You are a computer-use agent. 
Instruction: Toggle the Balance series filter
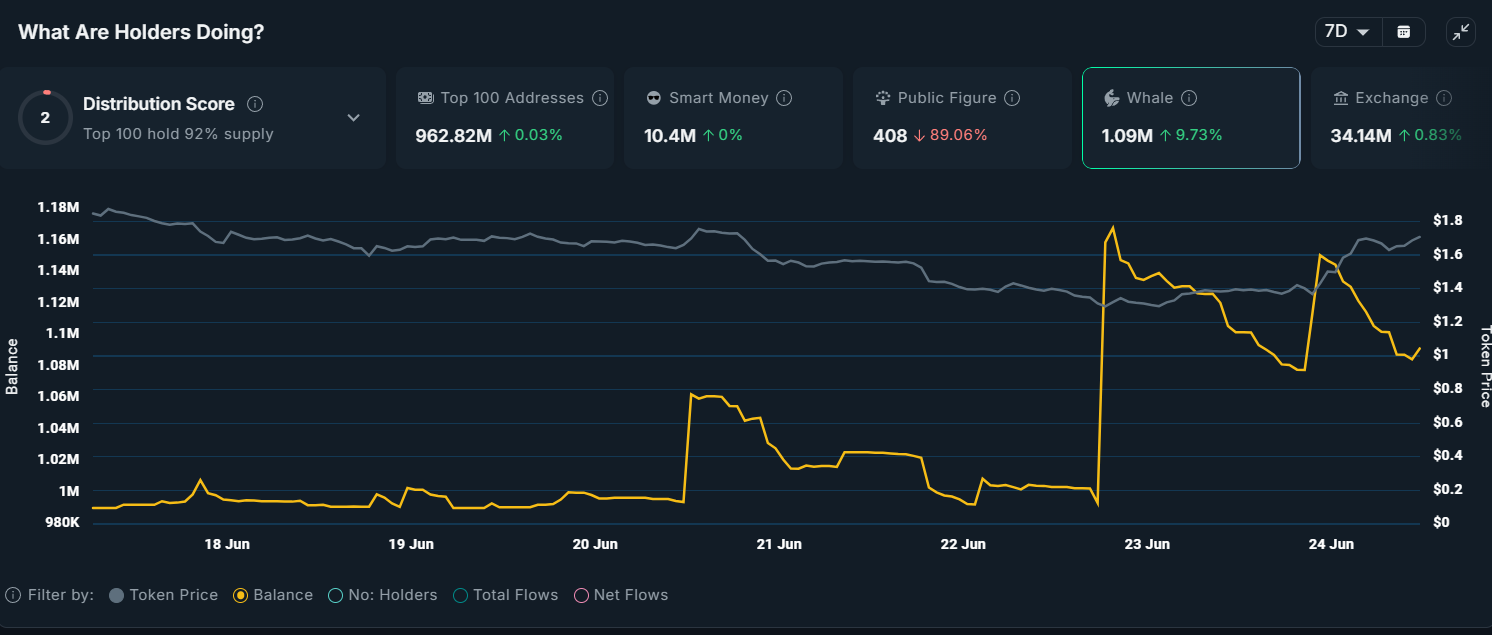tap(273, 595)
